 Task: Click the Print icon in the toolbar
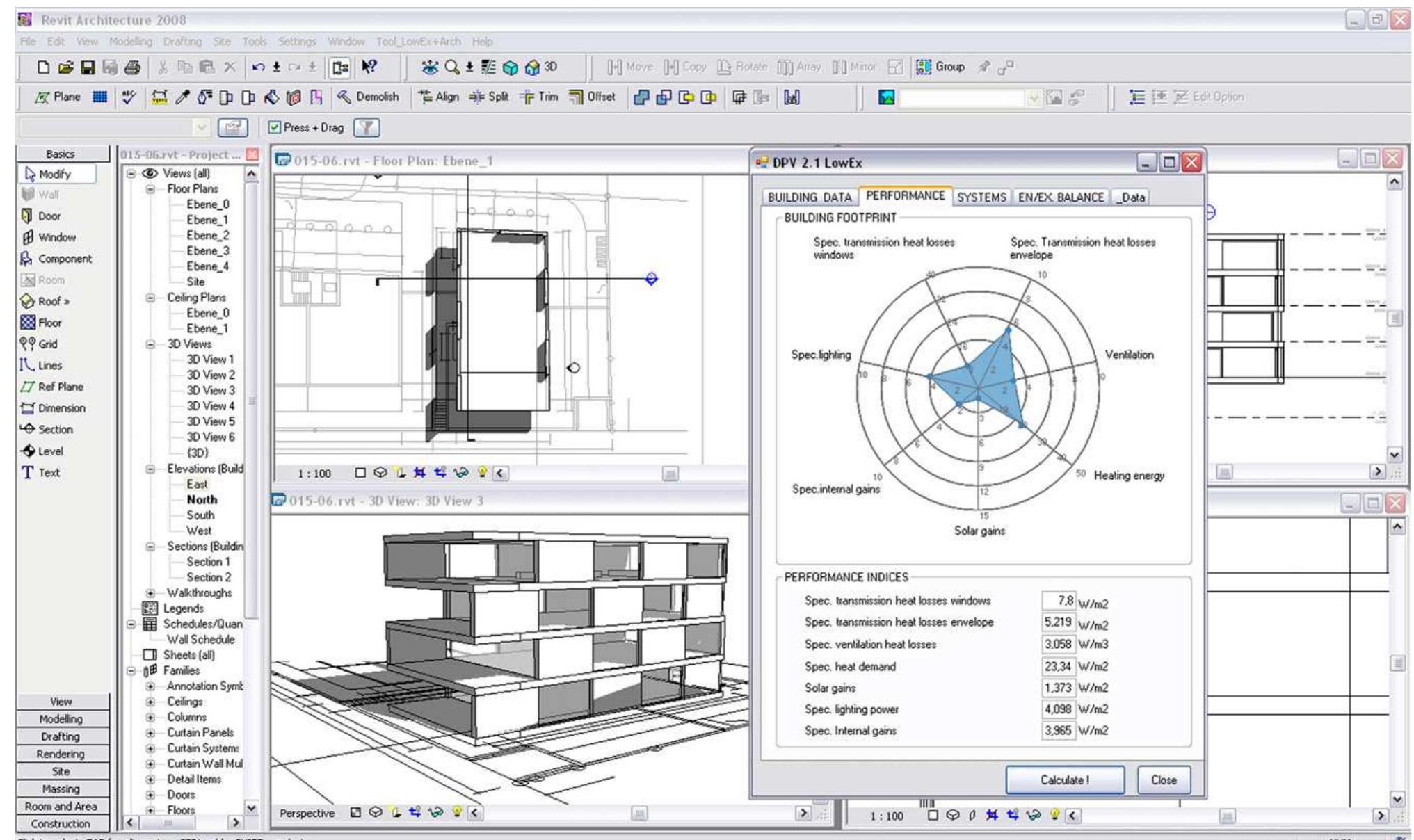(132, 67)
